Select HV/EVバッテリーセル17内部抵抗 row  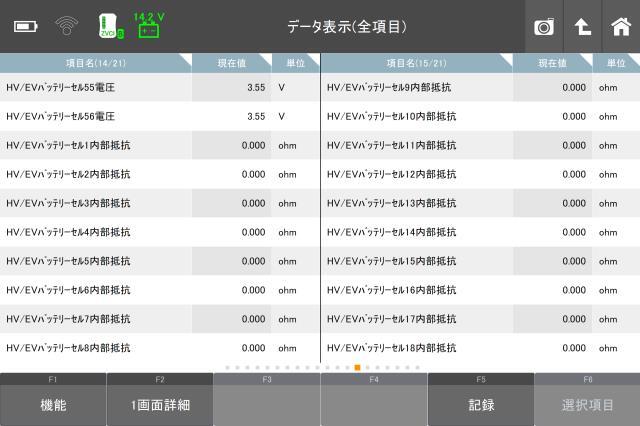[x=480, y=319]
